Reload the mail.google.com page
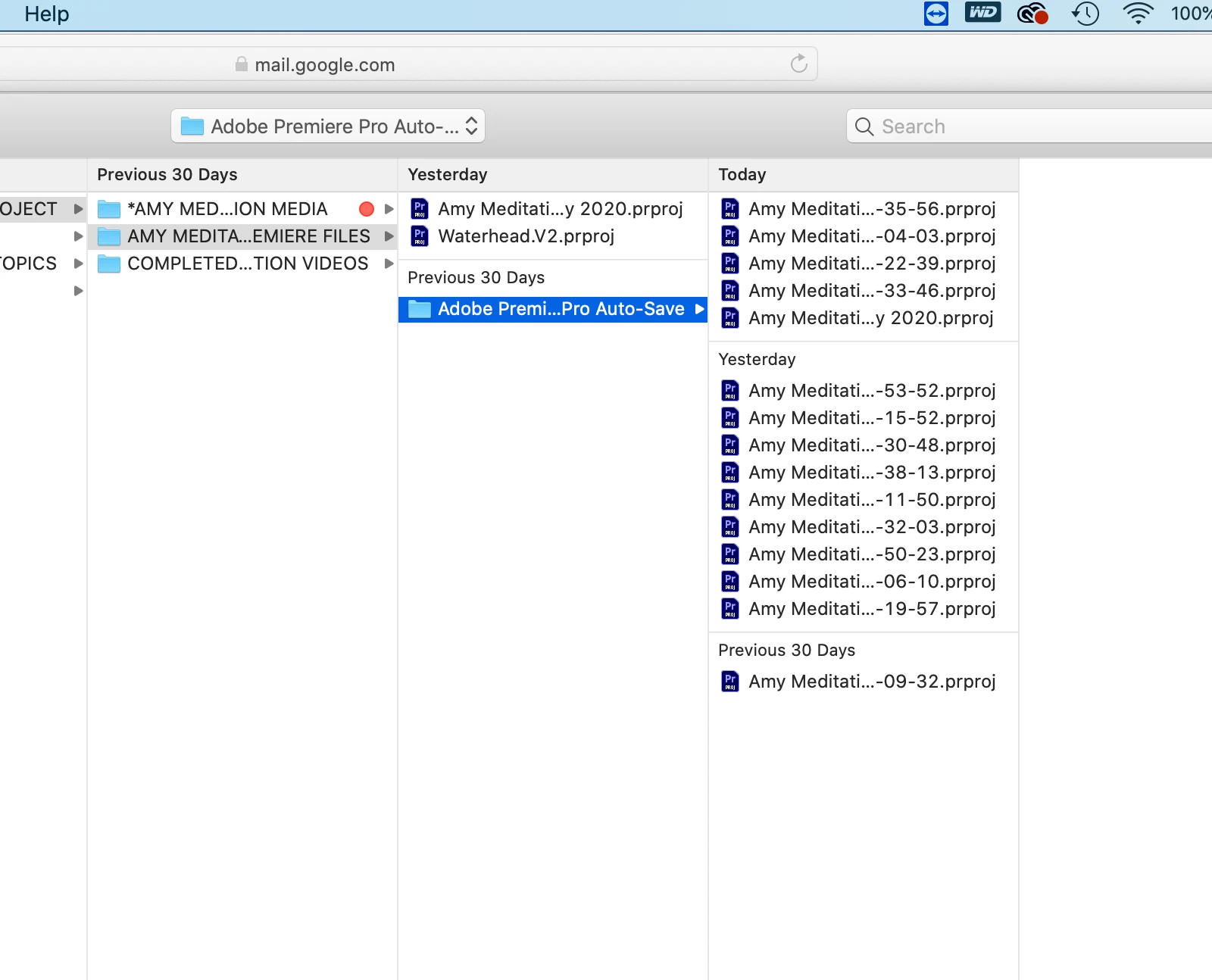1212x980 pixels. (798, 64)
